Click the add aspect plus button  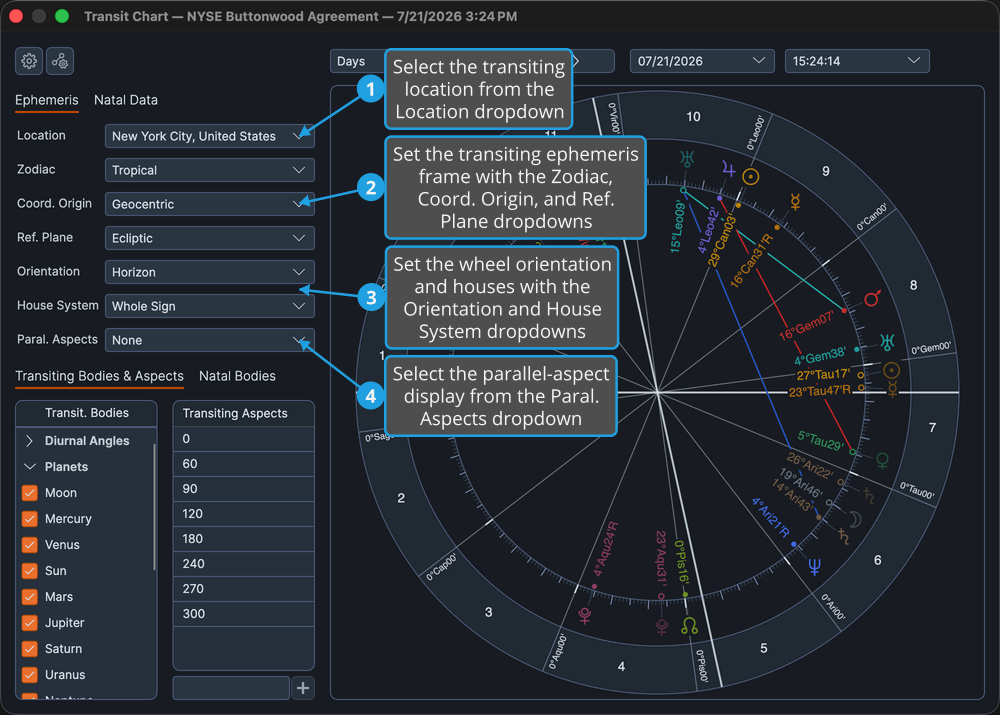[303, 688]
